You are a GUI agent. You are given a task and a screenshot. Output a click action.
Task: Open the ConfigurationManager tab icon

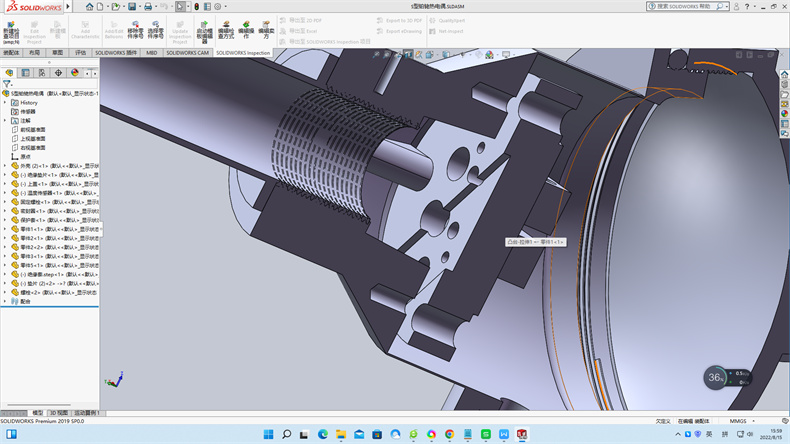(42, 73)
